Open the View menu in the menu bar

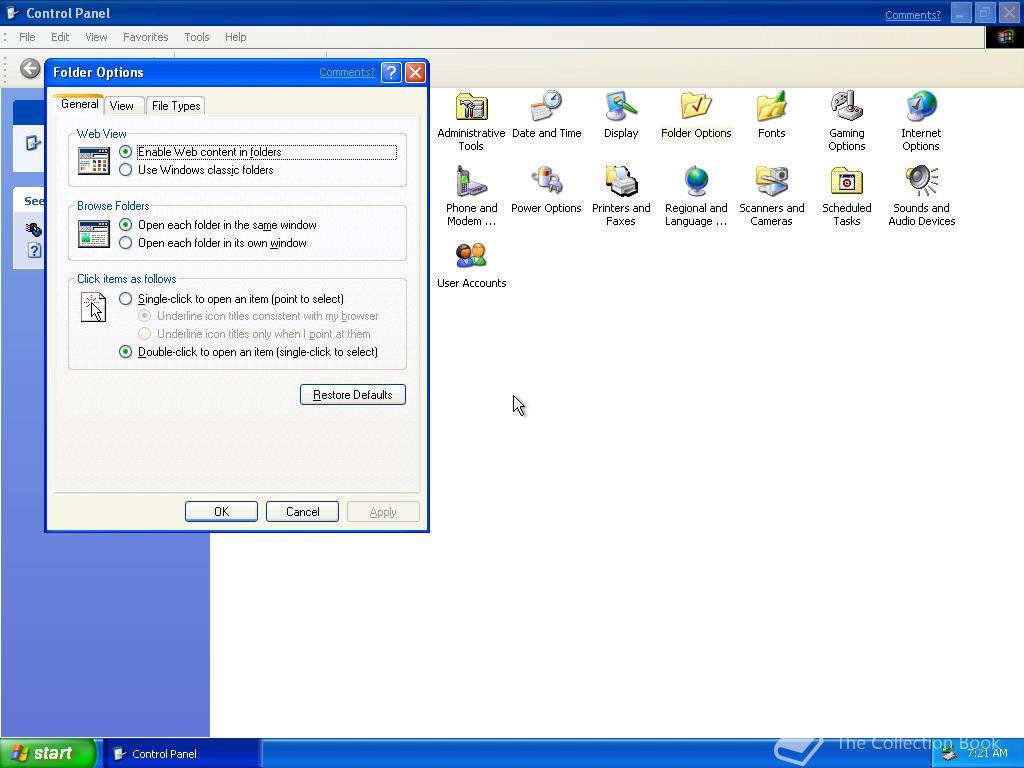point(96,37)
